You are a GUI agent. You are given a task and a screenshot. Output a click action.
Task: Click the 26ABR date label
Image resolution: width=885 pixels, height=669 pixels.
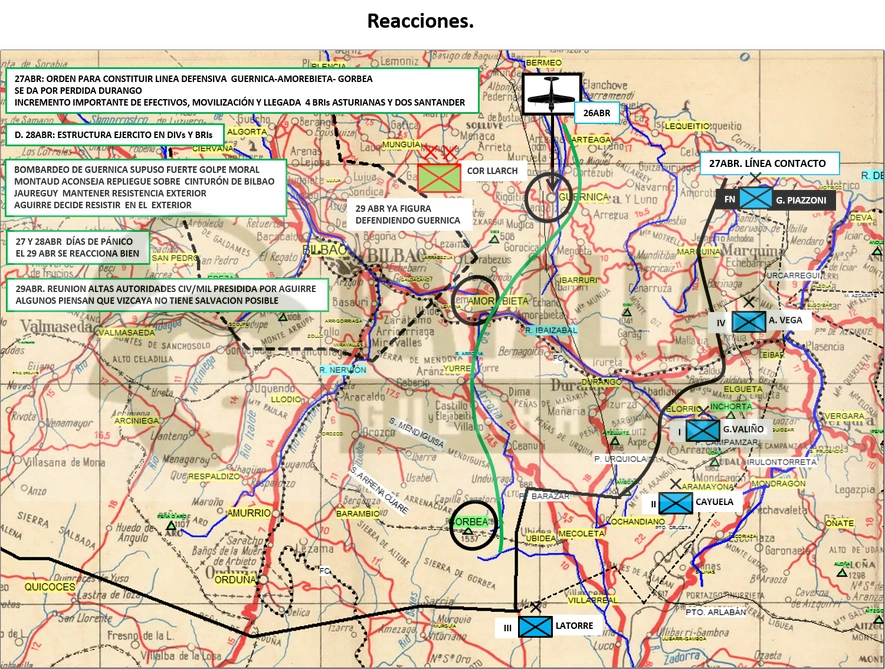pos(597,113)
